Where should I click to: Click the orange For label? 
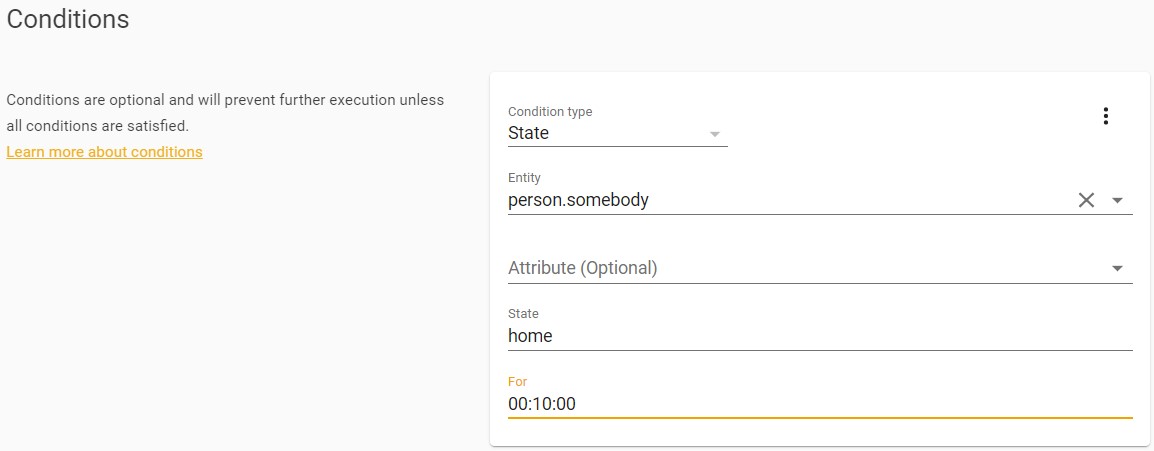(x=517, y=382)
